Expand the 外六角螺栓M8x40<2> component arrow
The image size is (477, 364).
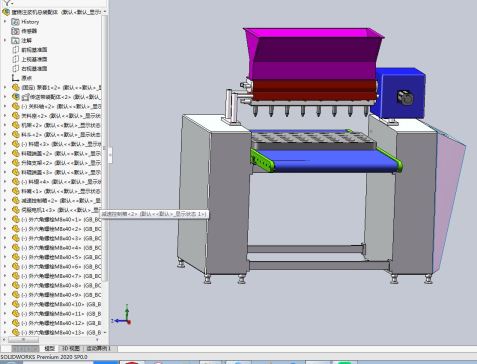(5, 229)
